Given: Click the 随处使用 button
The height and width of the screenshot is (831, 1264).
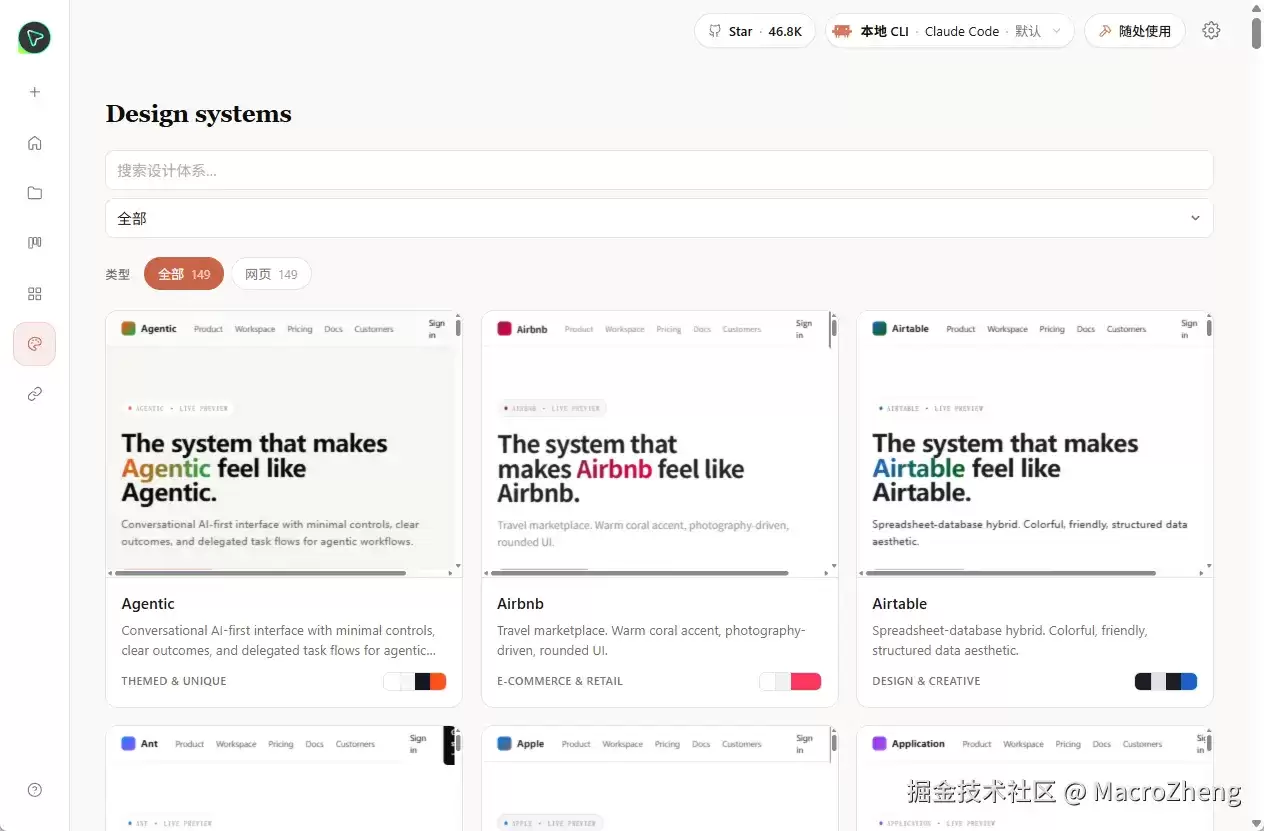Looking at the screenshot, I should (x=1135, y=31).
